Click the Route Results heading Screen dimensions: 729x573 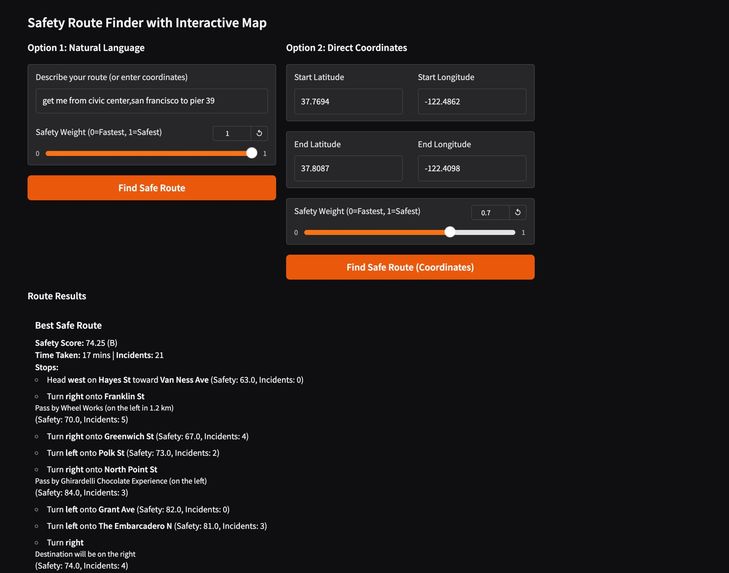(x=57, y=296)
